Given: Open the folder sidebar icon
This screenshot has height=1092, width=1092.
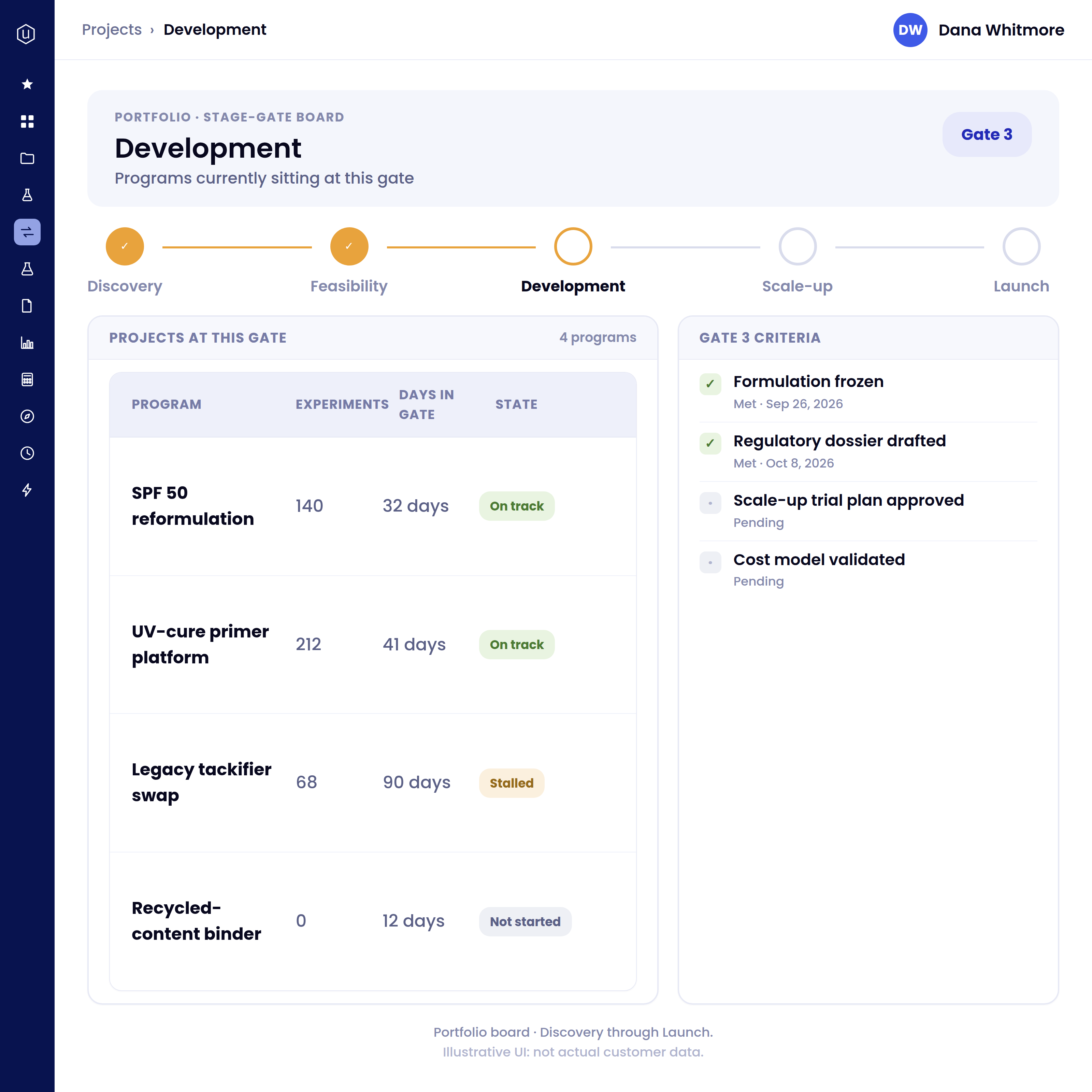Looking at the screenshot, I should [27, 158].
